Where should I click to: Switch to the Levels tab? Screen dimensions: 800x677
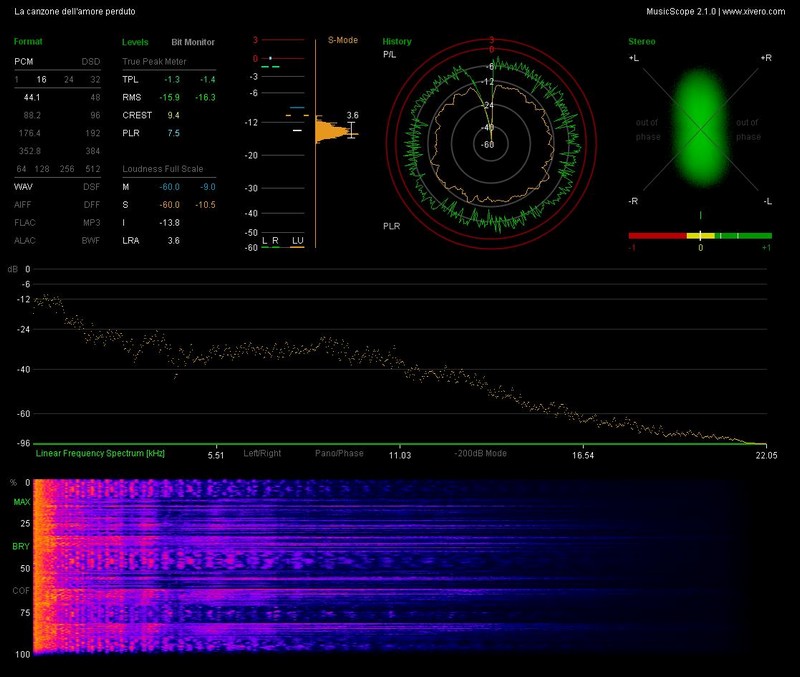pyautogui.click(x=135, y=42)
